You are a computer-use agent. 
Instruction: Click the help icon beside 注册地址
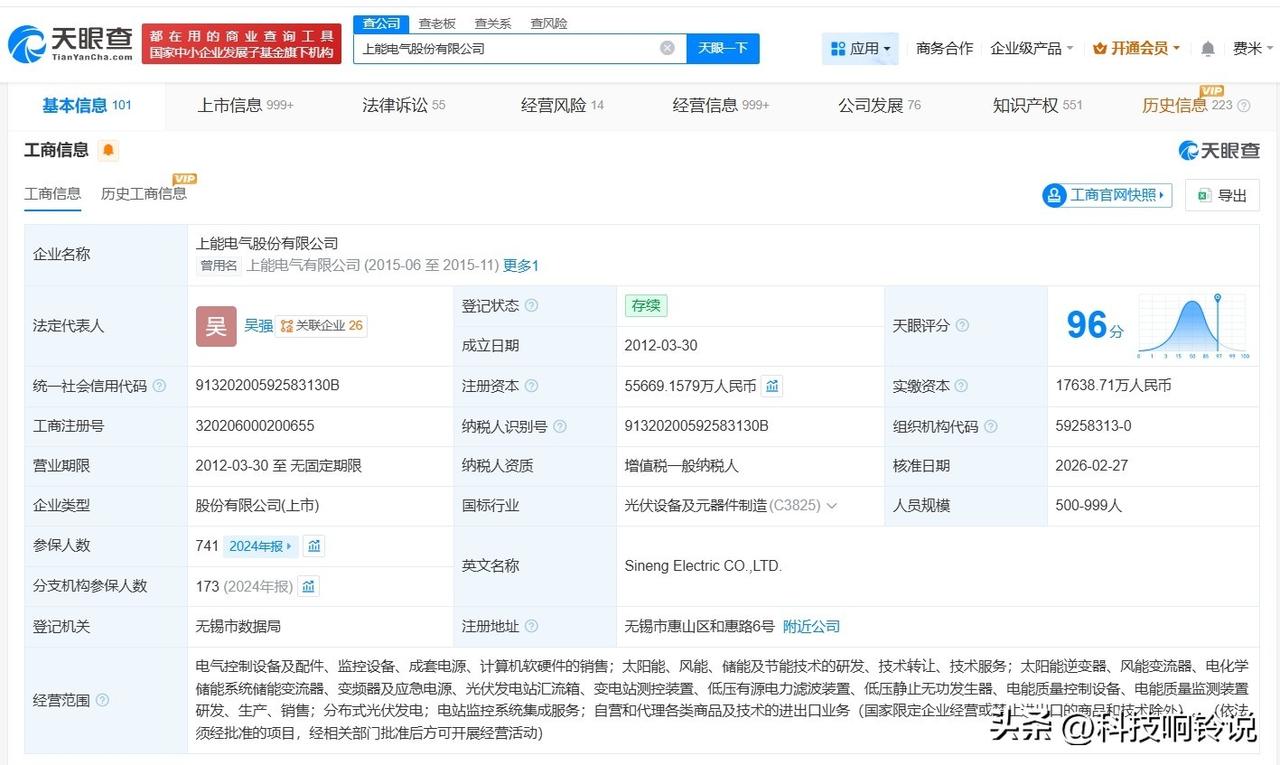531,626
